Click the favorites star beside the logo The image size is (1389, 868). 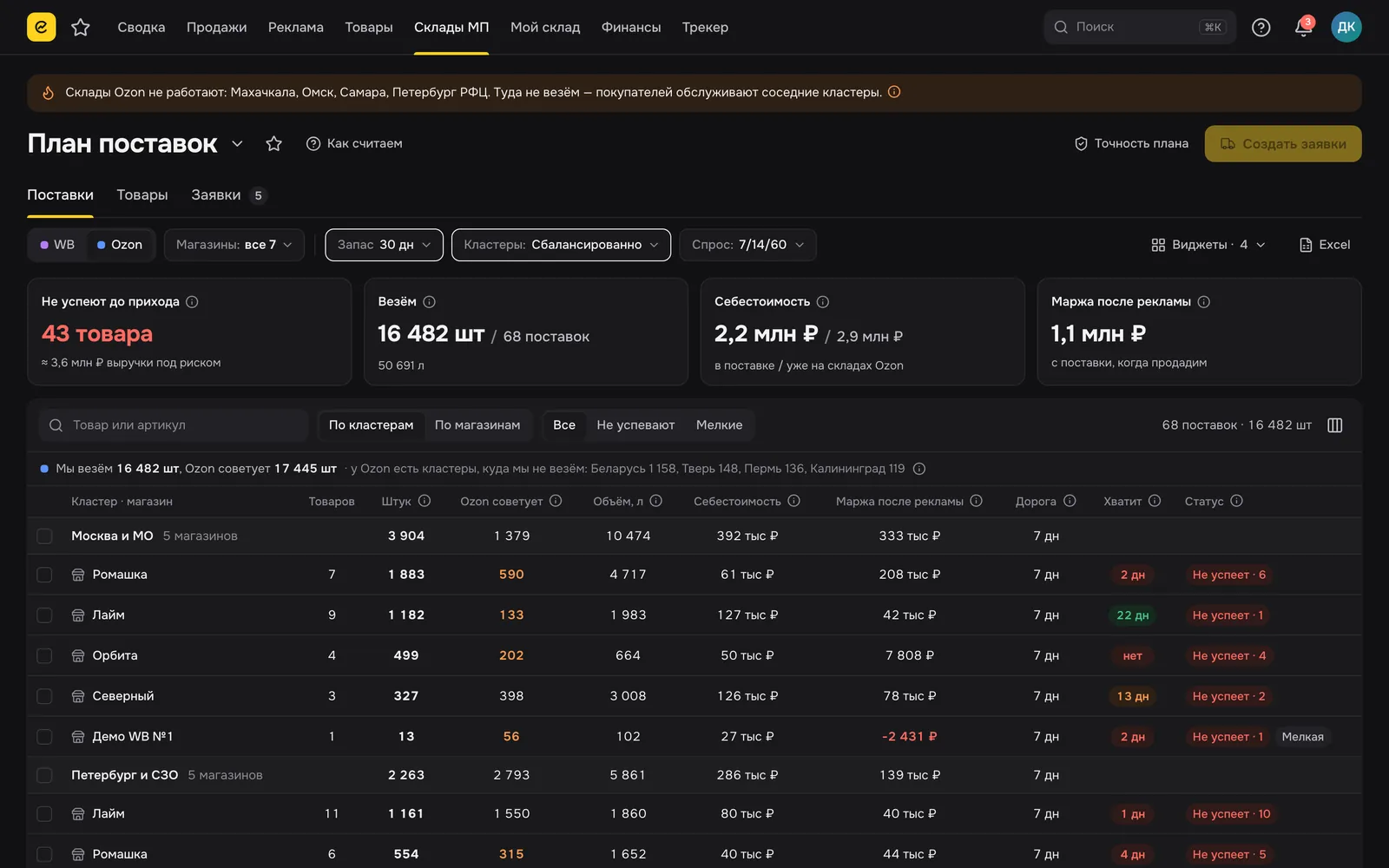(x=81, y=27)
